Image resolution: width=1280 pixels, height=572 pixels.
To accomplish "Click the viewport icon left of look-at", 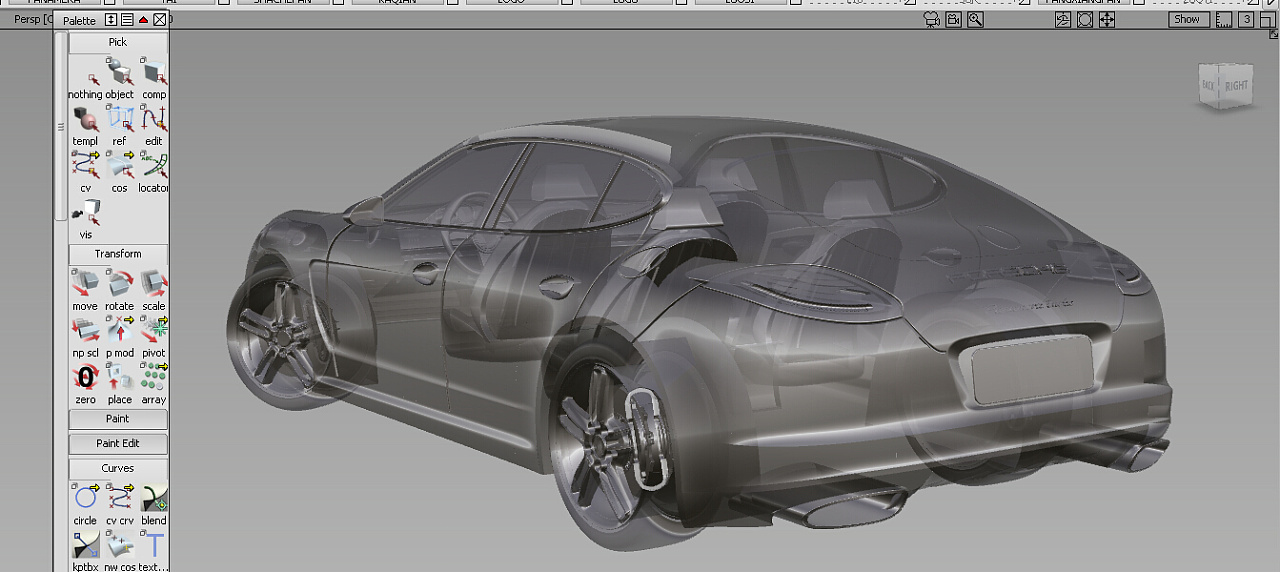I will (1063, 19).
